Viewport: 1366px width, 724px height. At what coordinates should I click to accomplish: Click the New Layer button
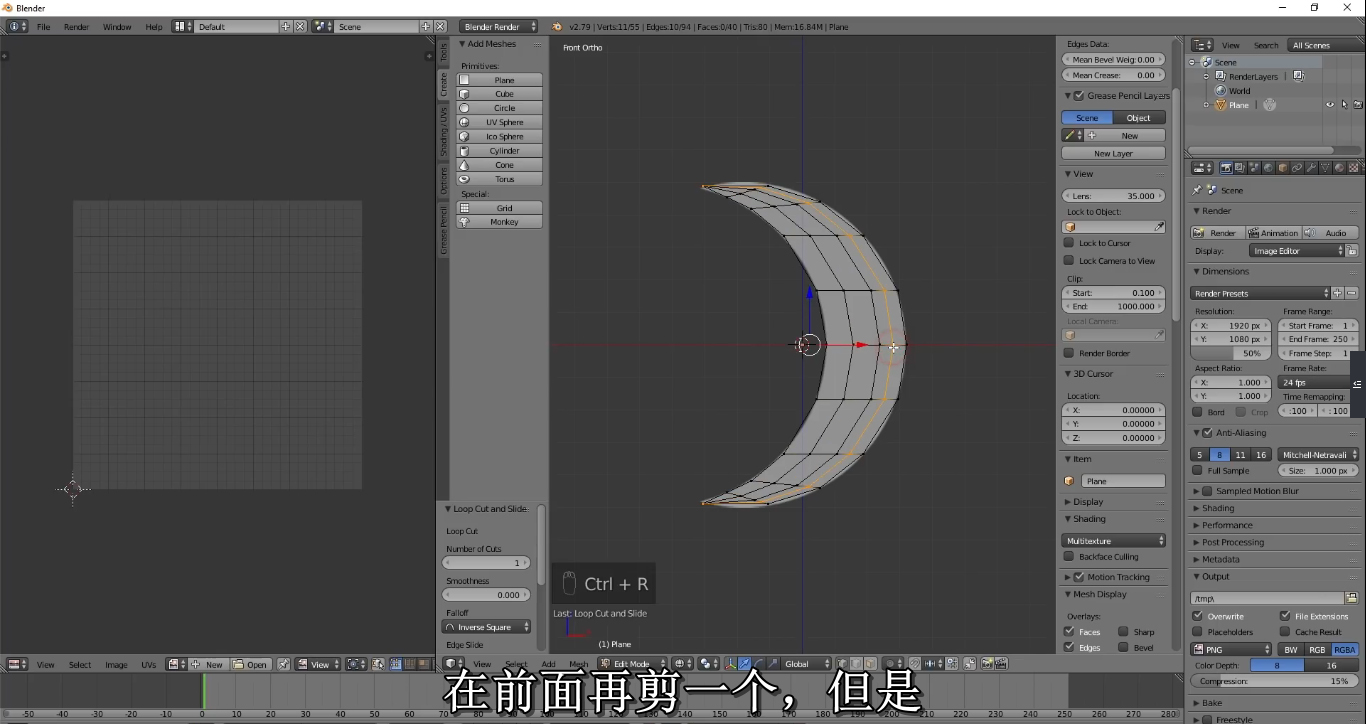pos(1113,152)
